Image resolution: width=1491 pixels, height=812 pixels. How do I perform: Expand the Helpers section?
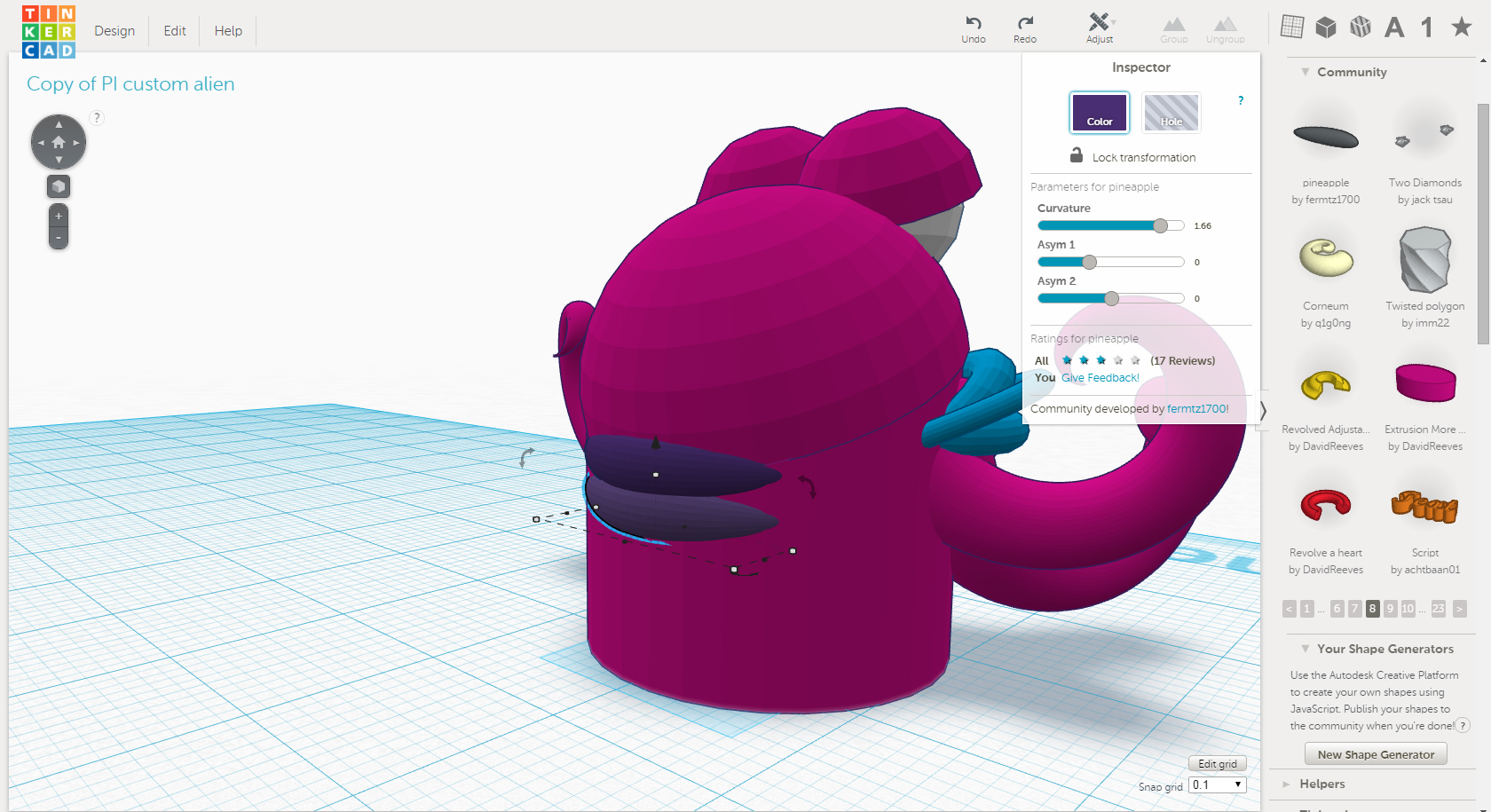click(1287, 784)
